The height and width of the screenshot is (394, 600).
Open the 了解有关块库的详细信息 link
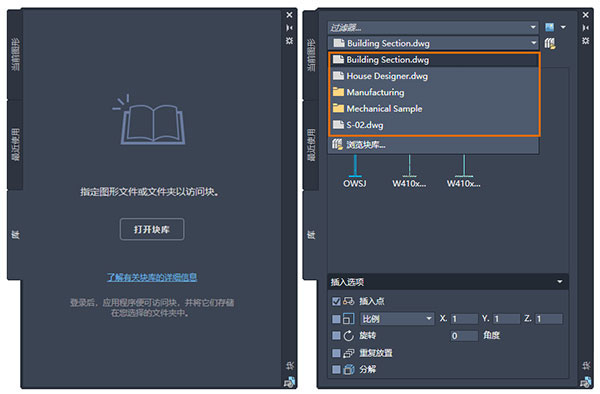[x=152, y=277]
